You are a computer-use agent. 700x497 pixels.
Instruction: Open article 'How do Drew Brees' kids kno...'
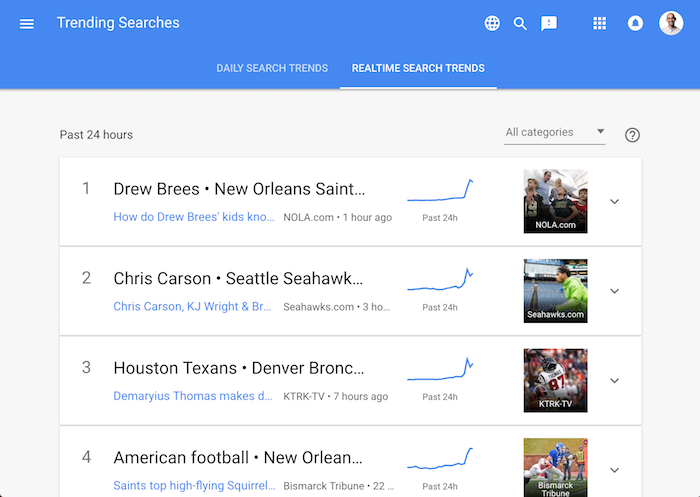click(194, 217)
